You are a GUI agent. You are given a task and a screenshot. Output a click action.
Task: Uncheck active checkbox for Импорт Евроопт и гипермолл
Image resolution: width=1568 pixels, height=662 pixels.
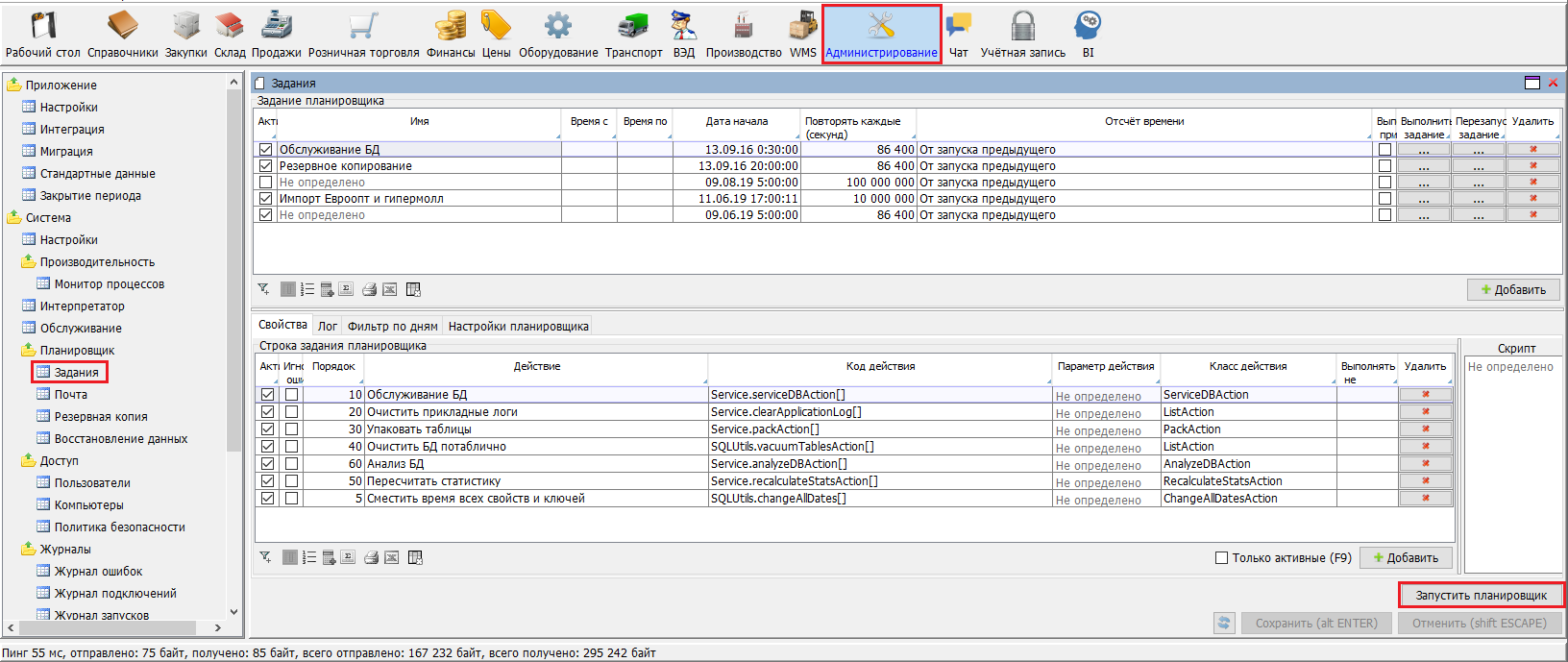pos(266,199)
